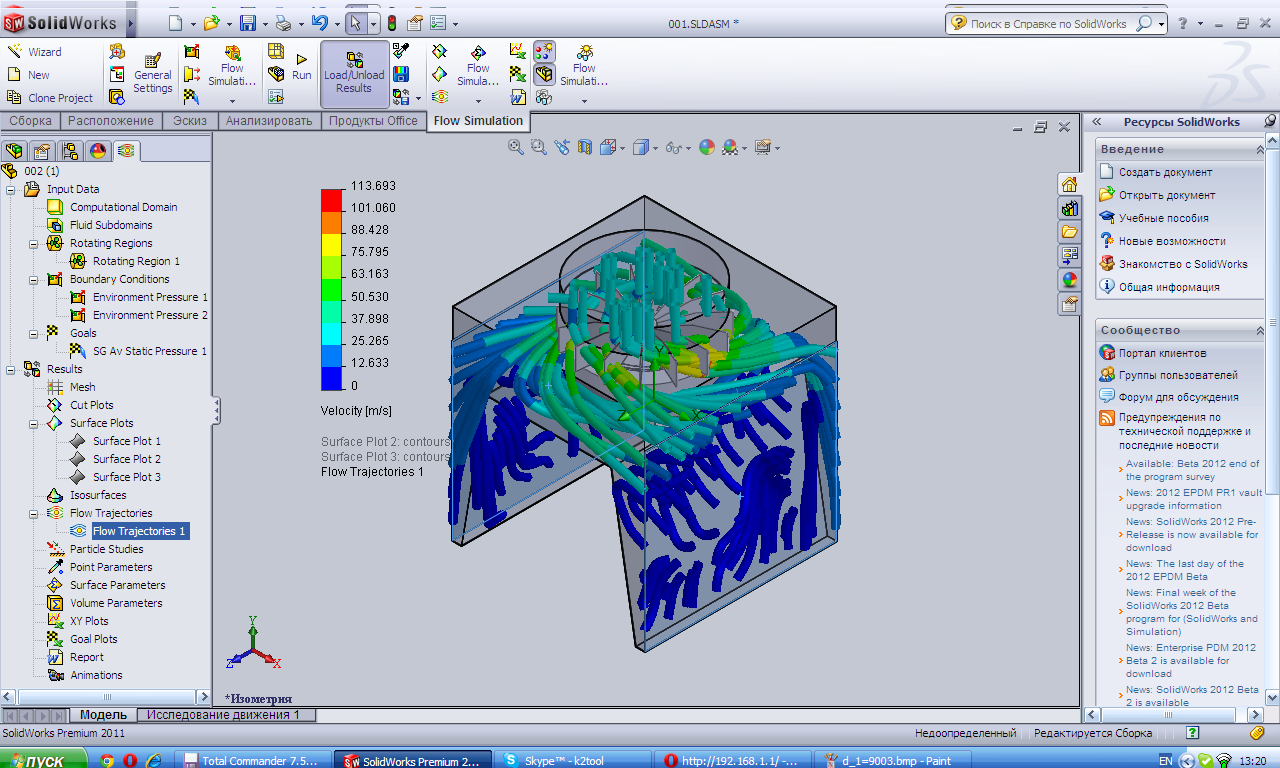Screen dimensions: 1280x768
Task: Click the Zoom to Fit magnifier icon
Action: (515, 147)
